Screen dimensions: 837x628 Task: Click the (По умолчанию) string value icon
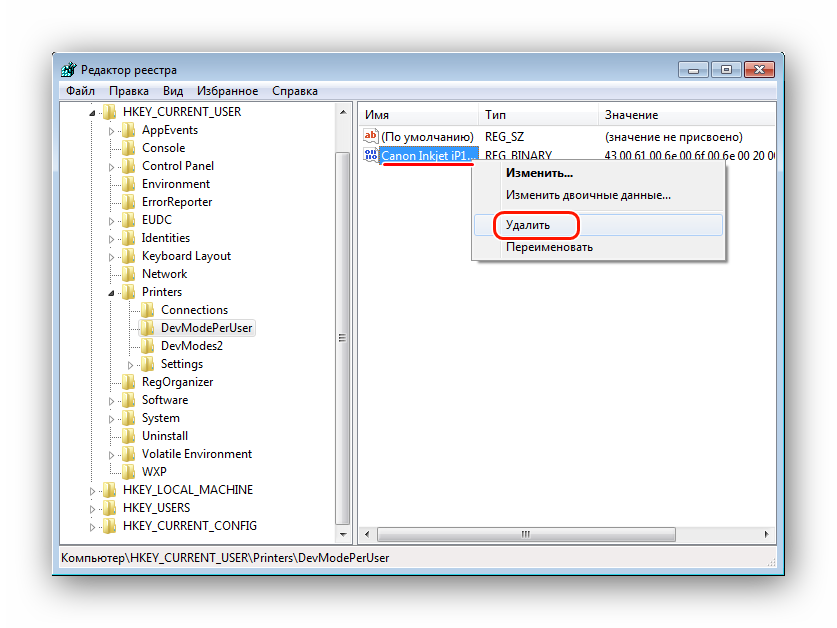tap(371, 136)
